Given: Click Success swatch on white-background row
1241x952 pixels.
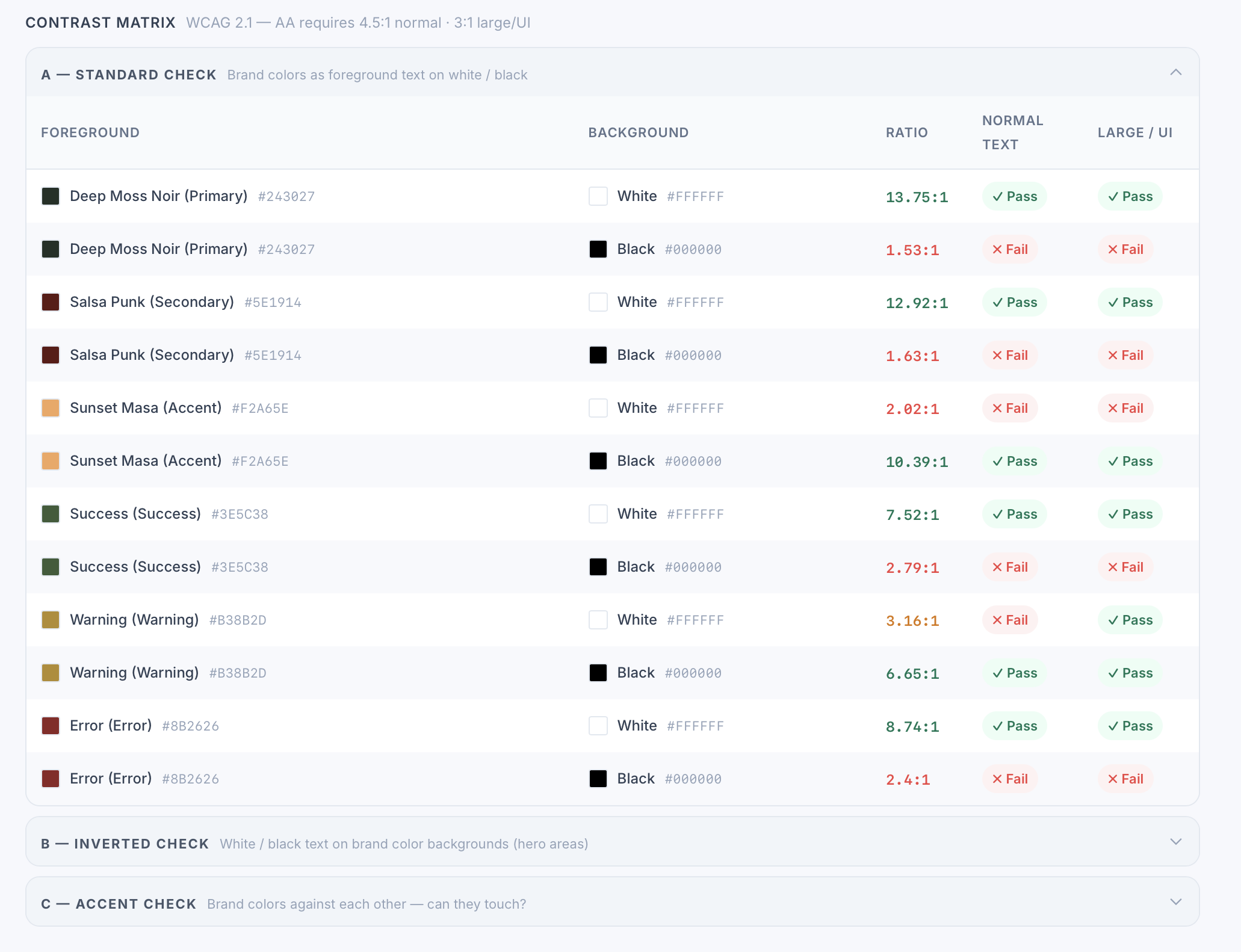Looking at the screenshot, I should tap(51, 514).
